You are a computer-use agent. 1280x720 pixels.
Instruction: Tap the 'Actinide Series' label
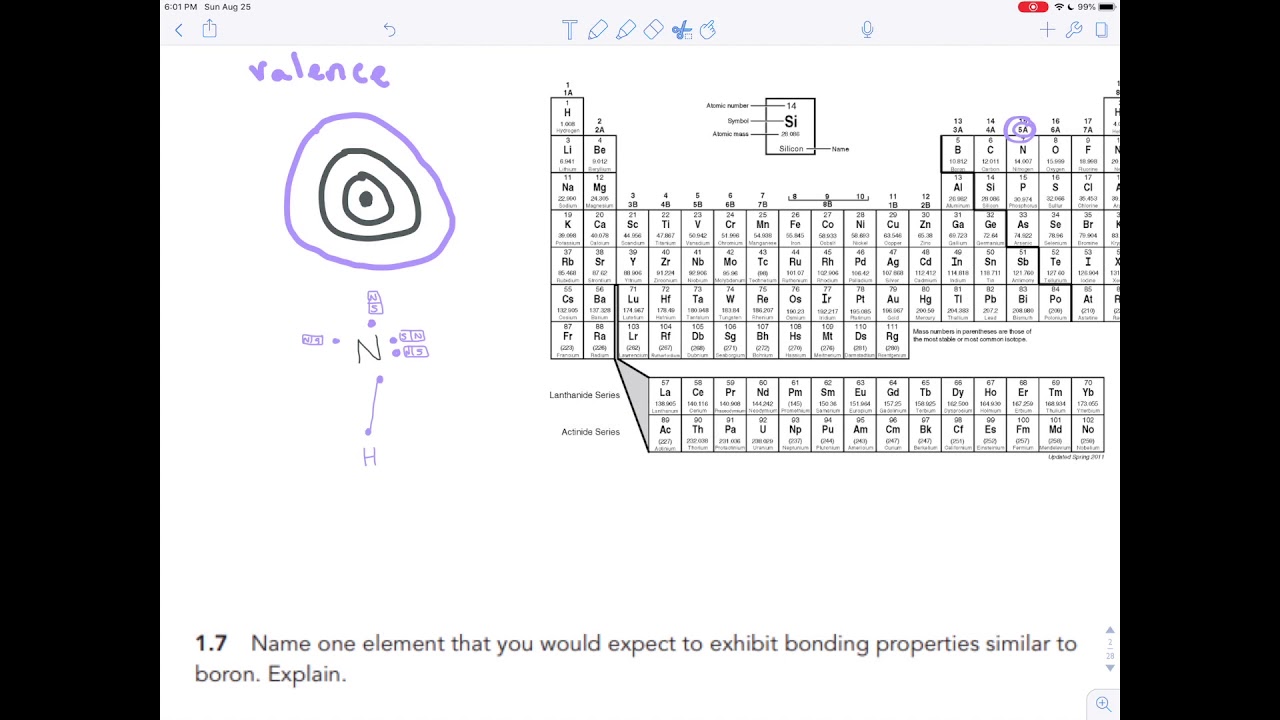pos(591,432)
